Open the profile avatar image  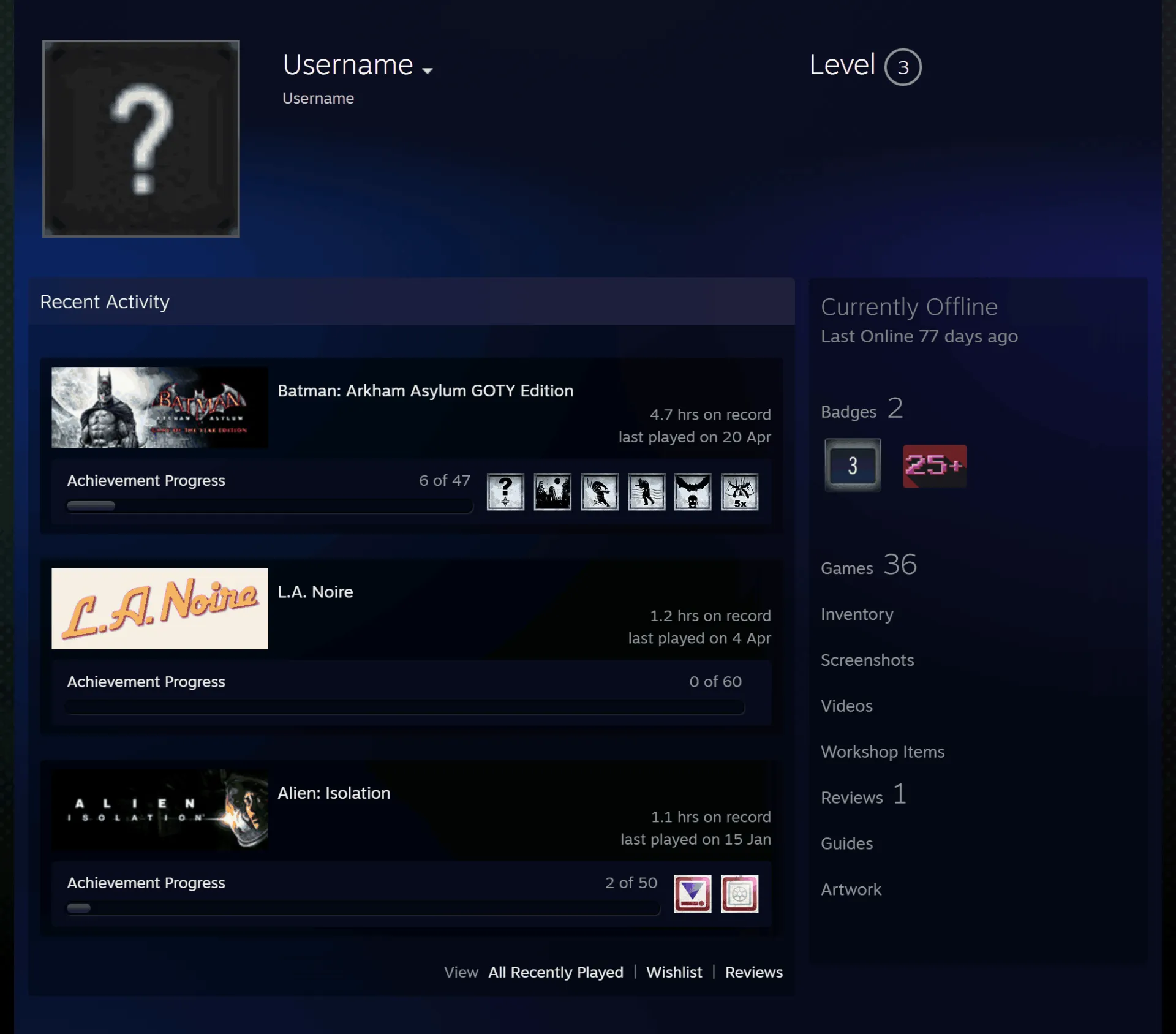tap(141, 138)
